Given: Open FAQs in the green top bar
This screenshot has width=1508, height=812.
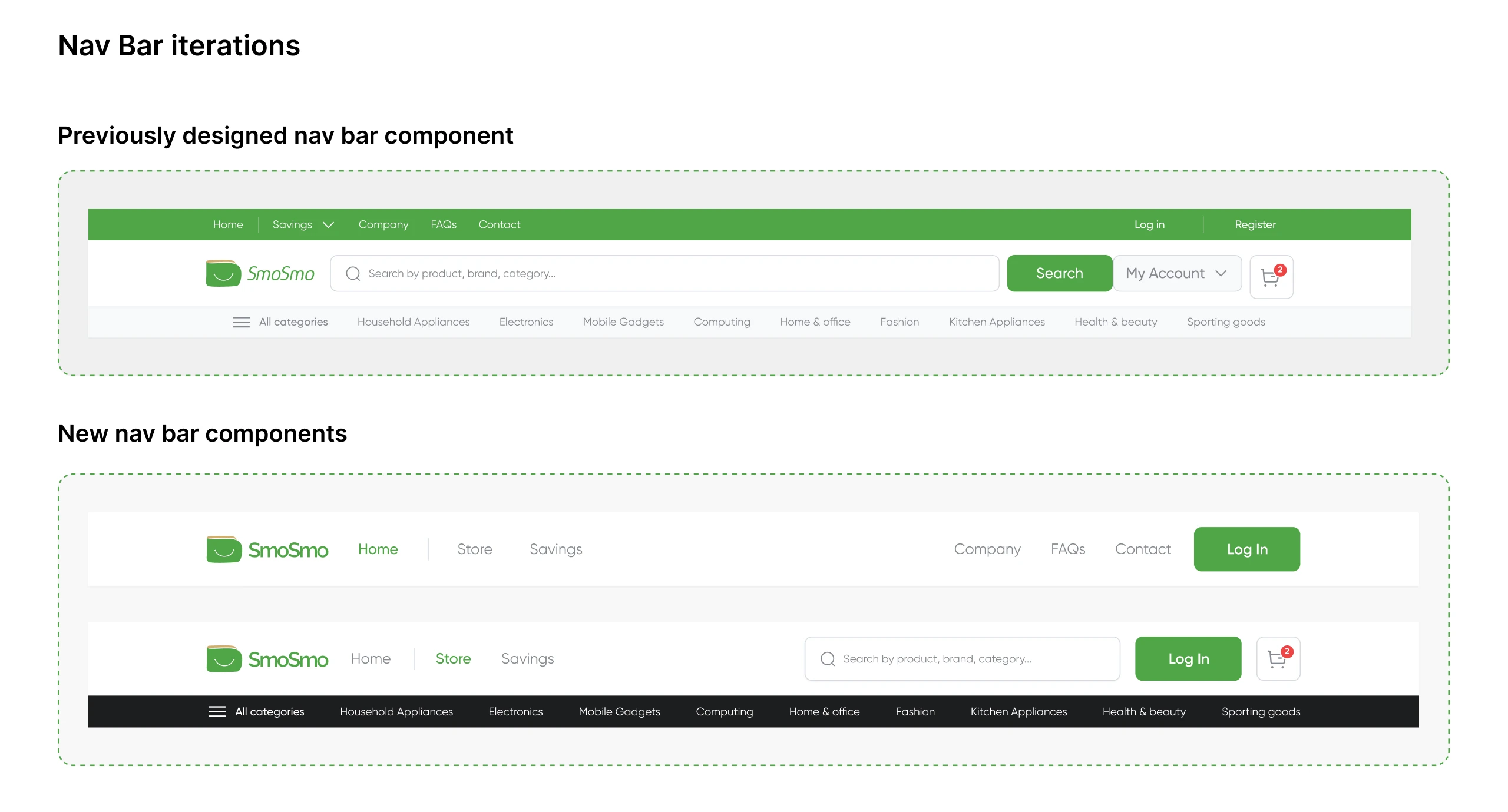Looking at the screenshot, I should click(444, 224).
